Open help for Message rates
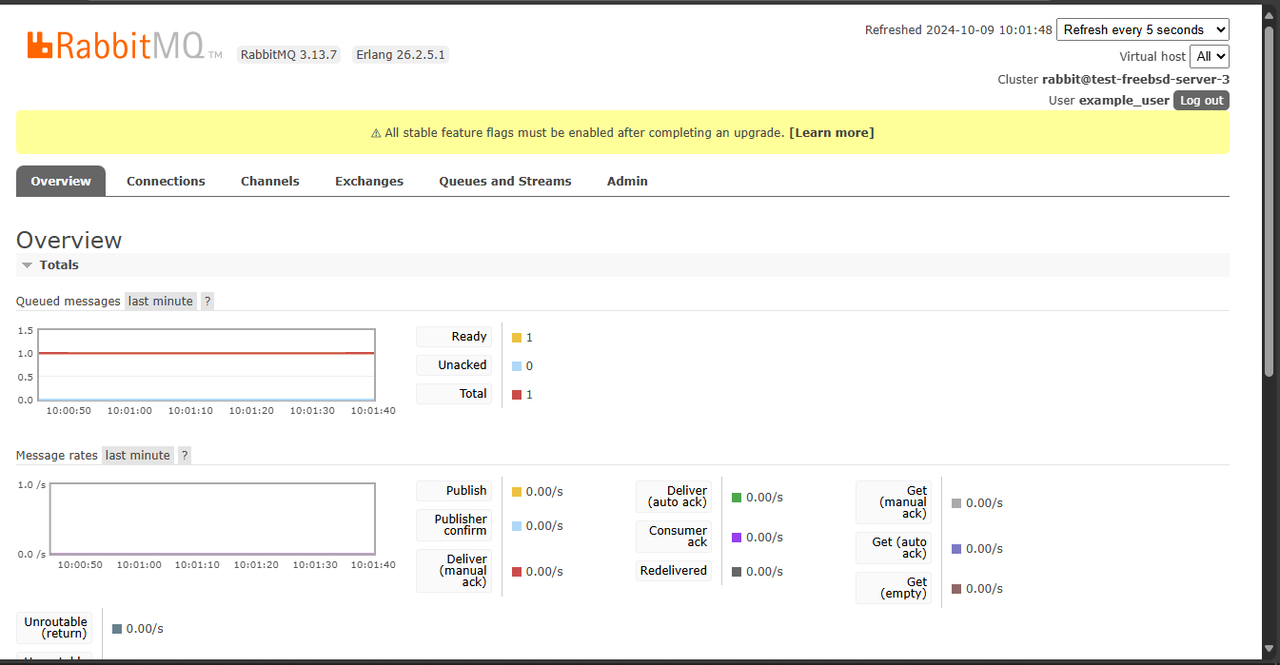This screenshot has width=1280, height=665. click(185, 455)
